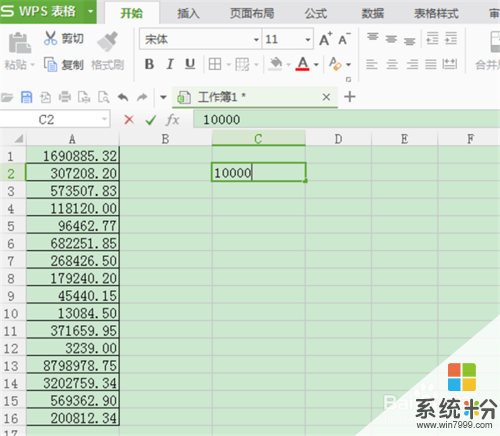This screenshot has height=436, width=500.
Task: Open fill color dropdown arrow
Action: [288, 64]
